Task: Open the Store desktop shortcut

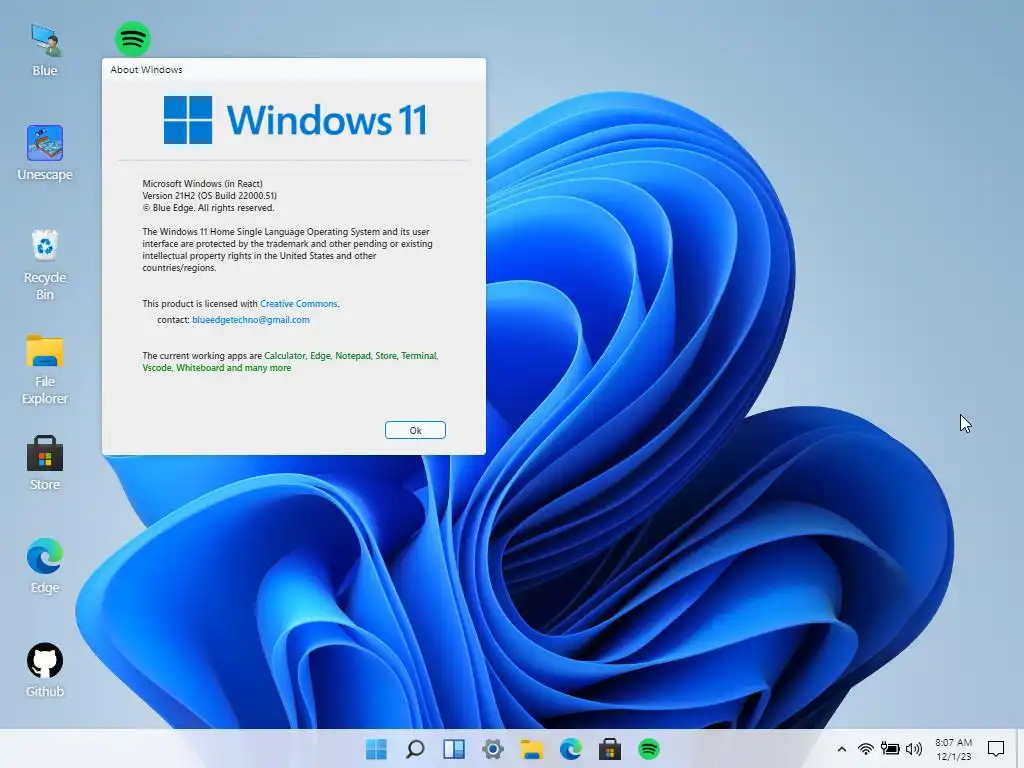Action: pos(44,463)
